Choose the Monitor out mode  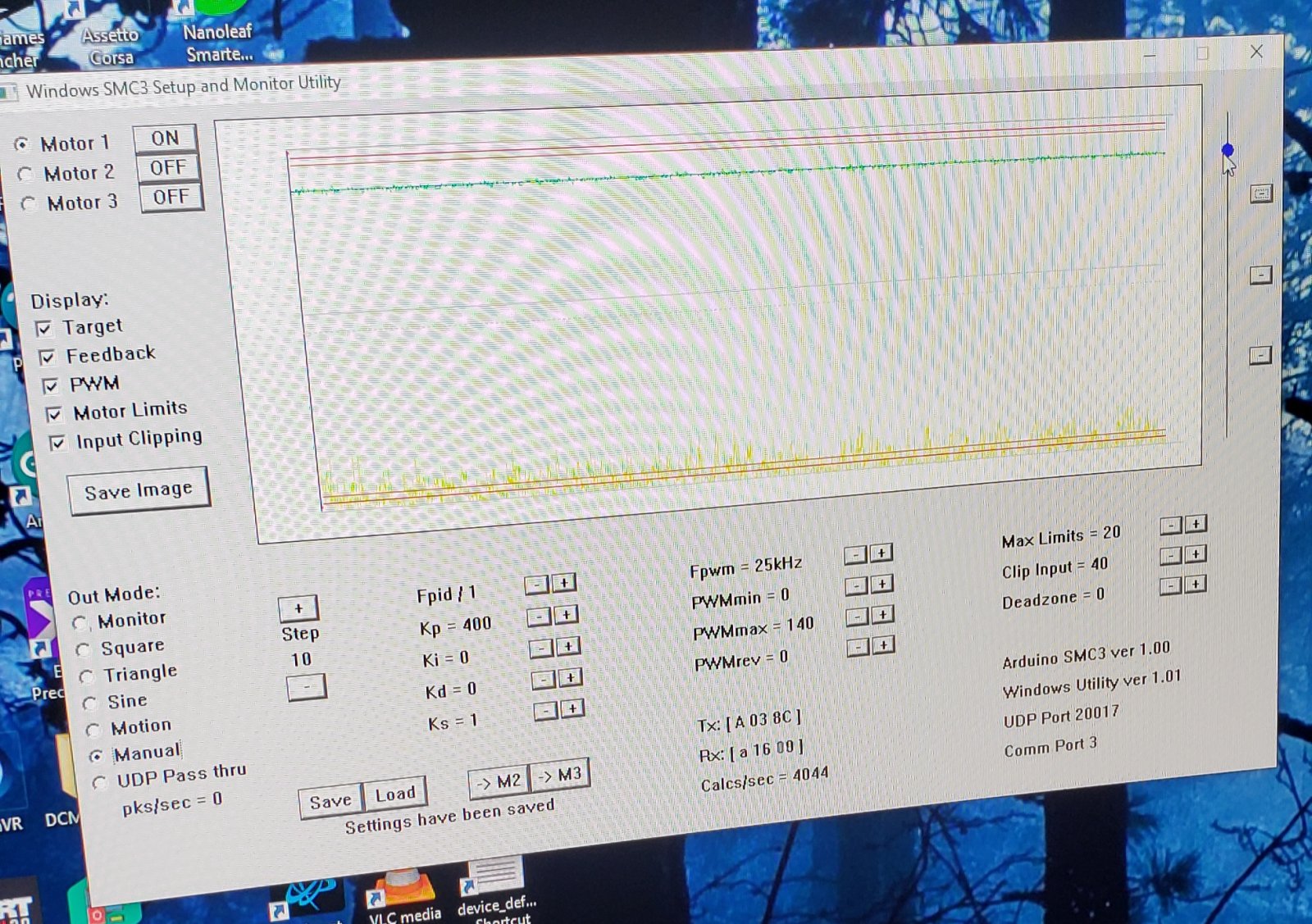(79, 623)
